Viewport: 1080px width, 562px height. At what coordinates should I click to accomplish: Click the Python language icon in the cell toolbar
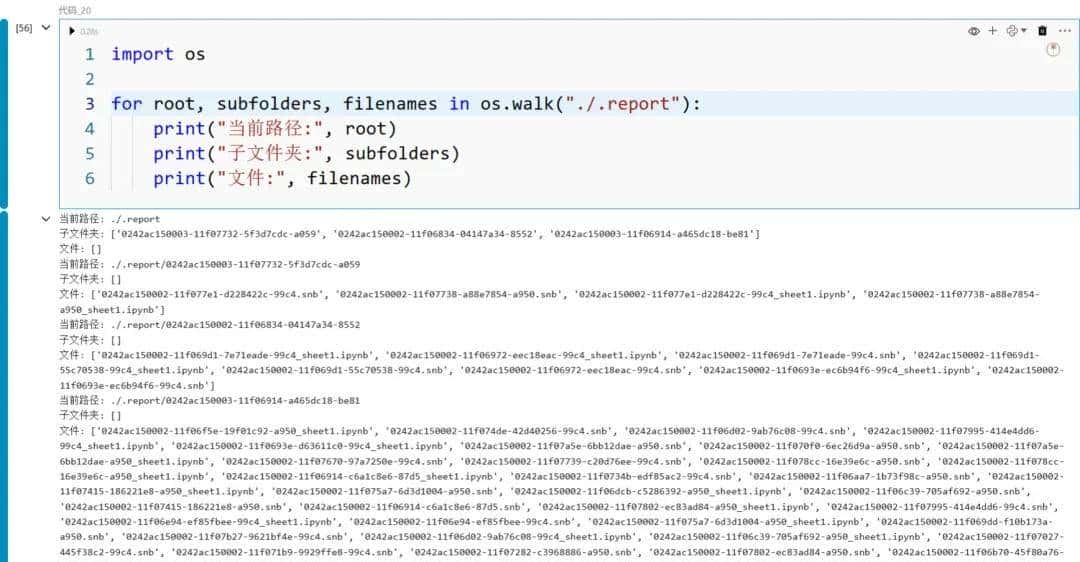click(x=1011, y=30)
